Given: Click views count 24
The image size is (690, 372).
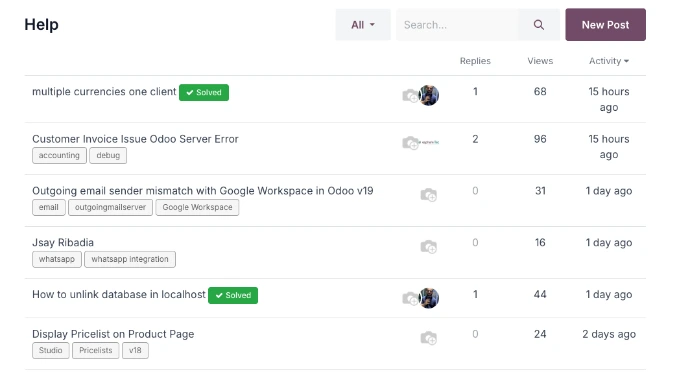Looking at the screenshot, I should pyautogui.click(x=540, y=334).
